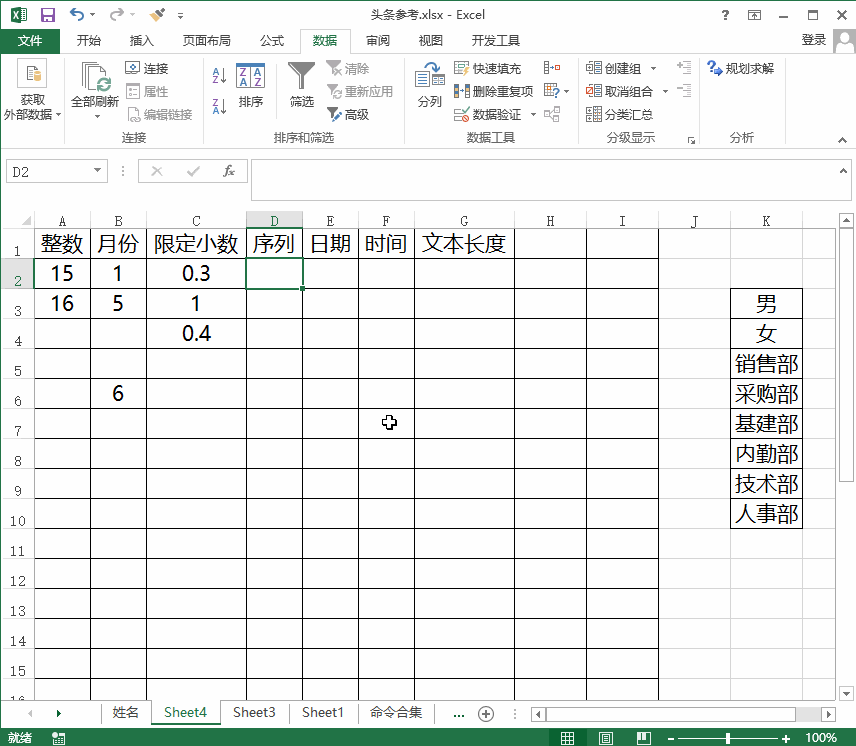Image resolution: width=856 pixels, height=746 pixels.
Task: Sort ascending A to Z
Action: tap(219, 75)
